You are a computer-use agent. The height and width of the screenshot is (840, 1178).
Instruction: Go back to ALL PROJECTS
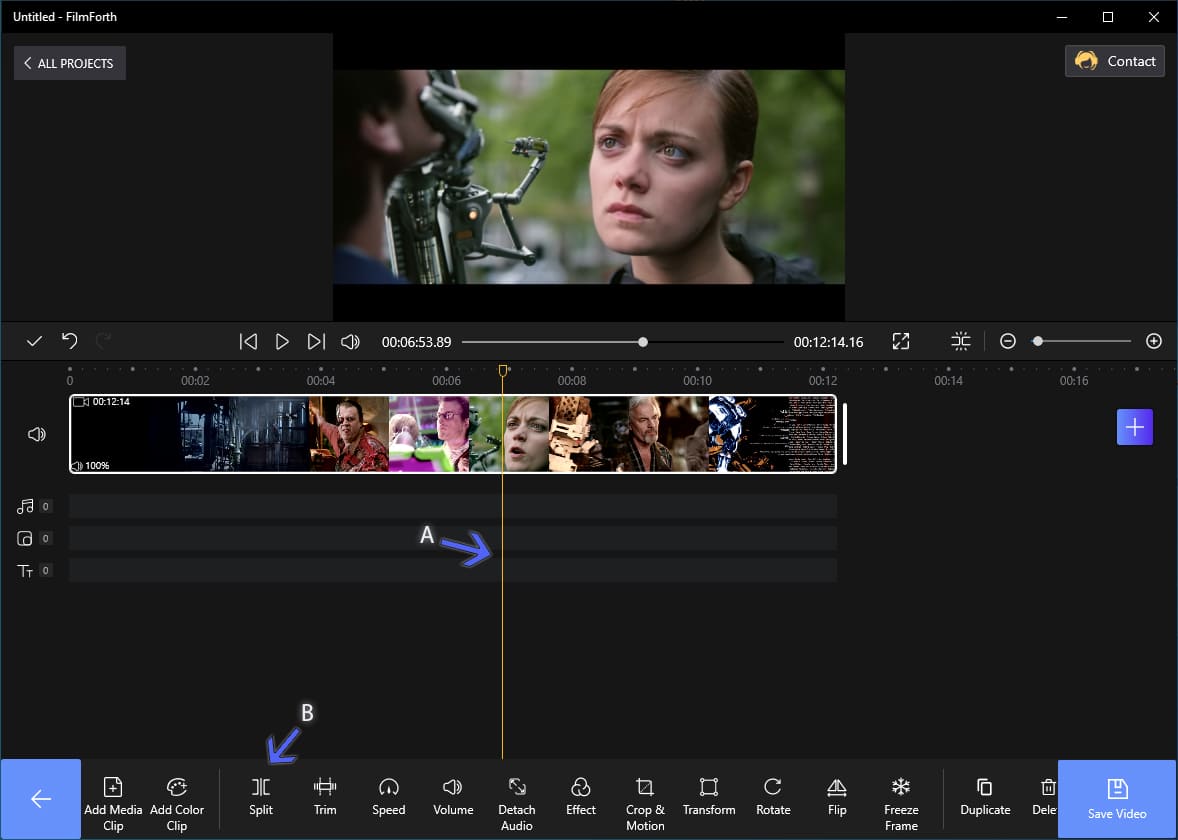coord(70,63)
